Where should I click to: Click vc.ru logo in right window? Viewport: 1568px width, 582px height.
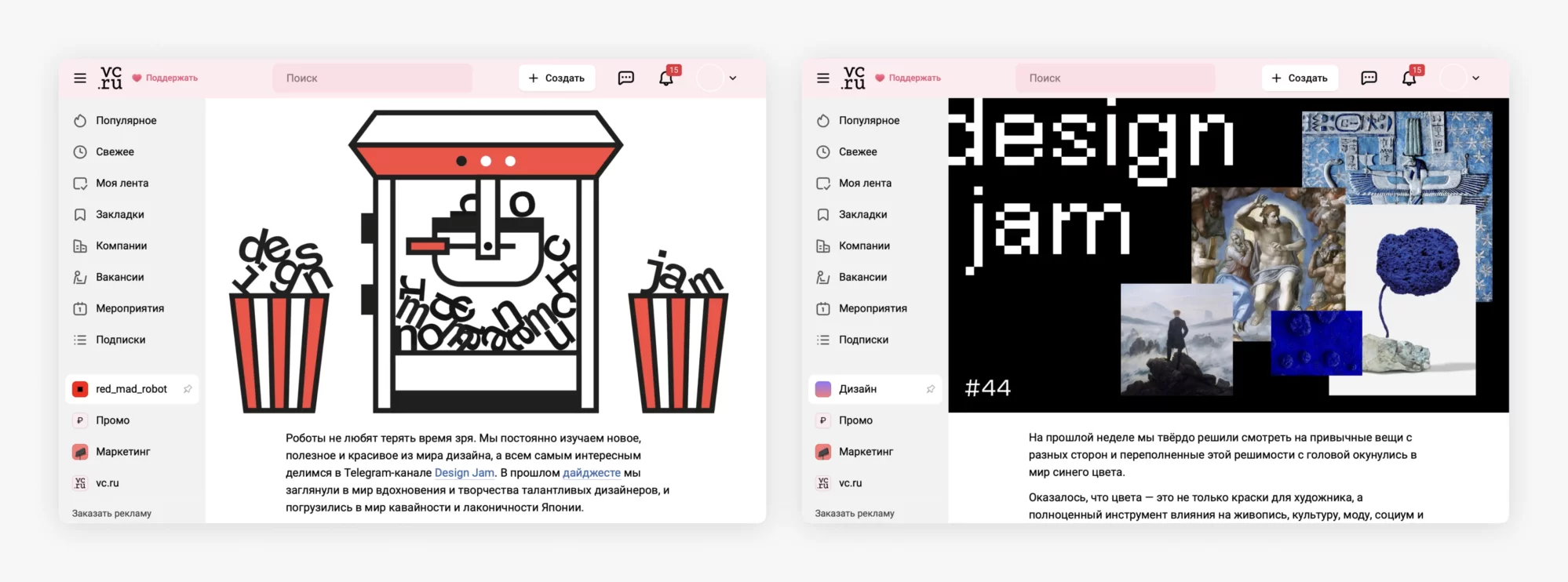click(854, 78)
